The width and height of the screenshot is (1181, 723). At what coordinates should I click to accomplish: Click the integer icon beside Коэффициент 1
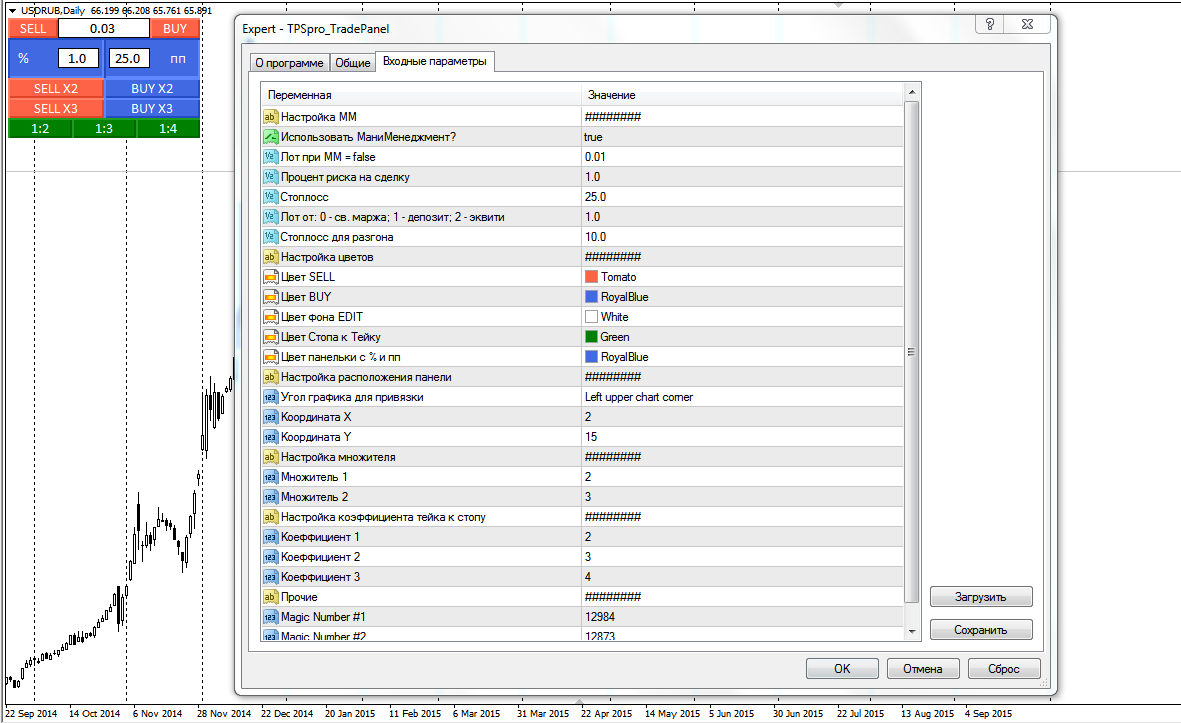tap(270, 537)
